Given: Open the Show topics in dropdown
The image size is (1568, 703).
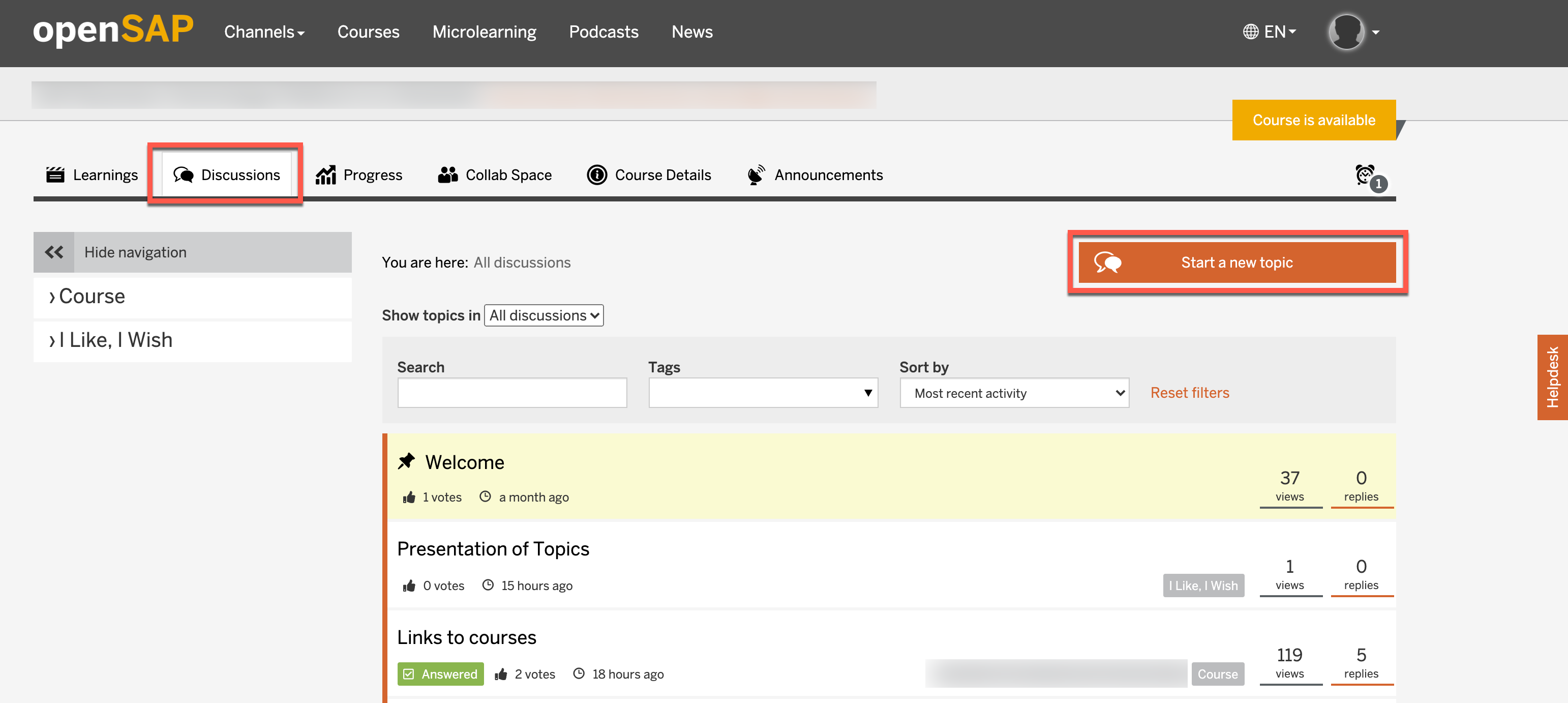Looking at the screenshot, I should [544, 315].
